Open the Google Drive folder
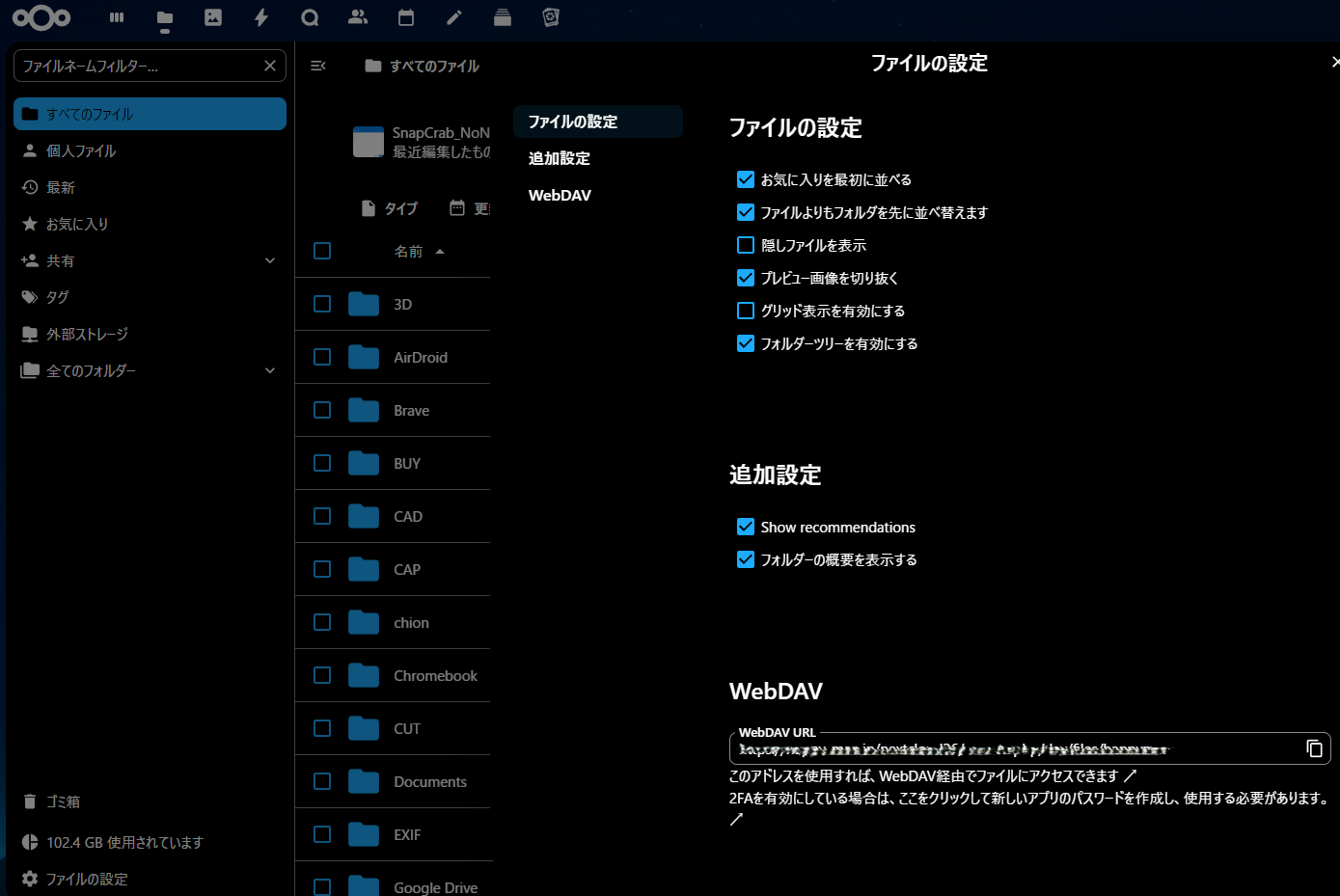 click(435, 887)
